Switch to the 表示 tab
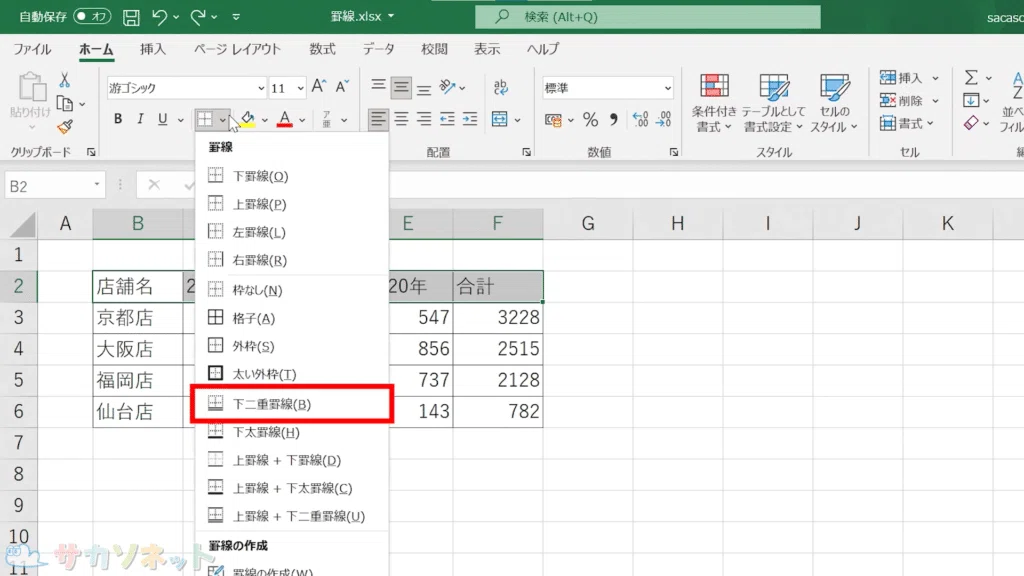 coord(487,49)
